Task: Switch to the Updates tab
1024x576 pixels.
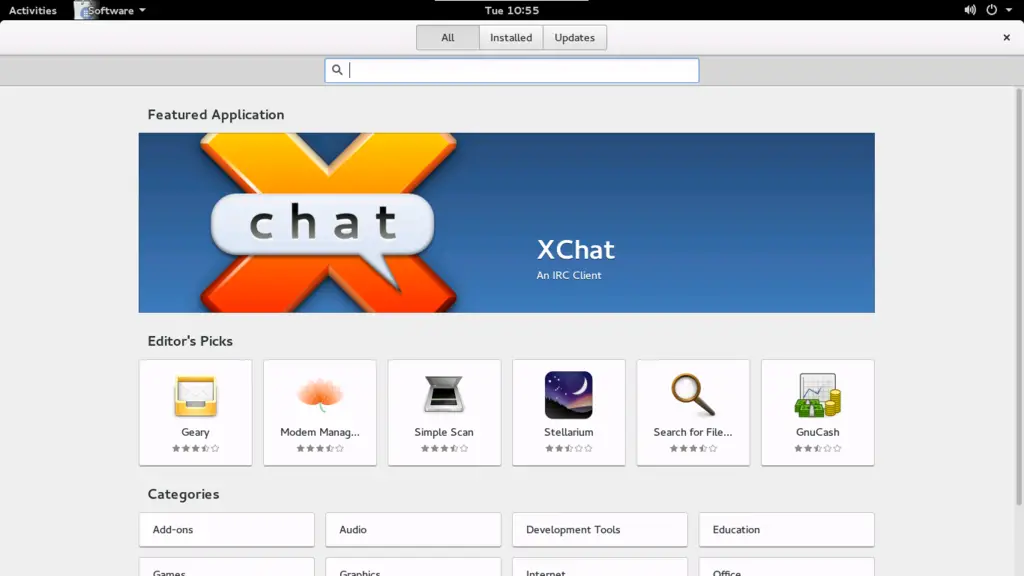Action: point(575,37)
